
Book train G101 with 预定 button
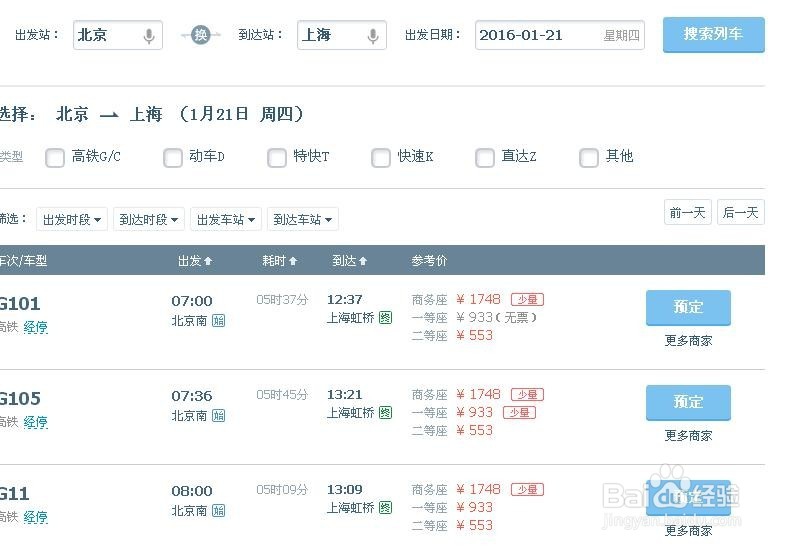tap(688, 307)
